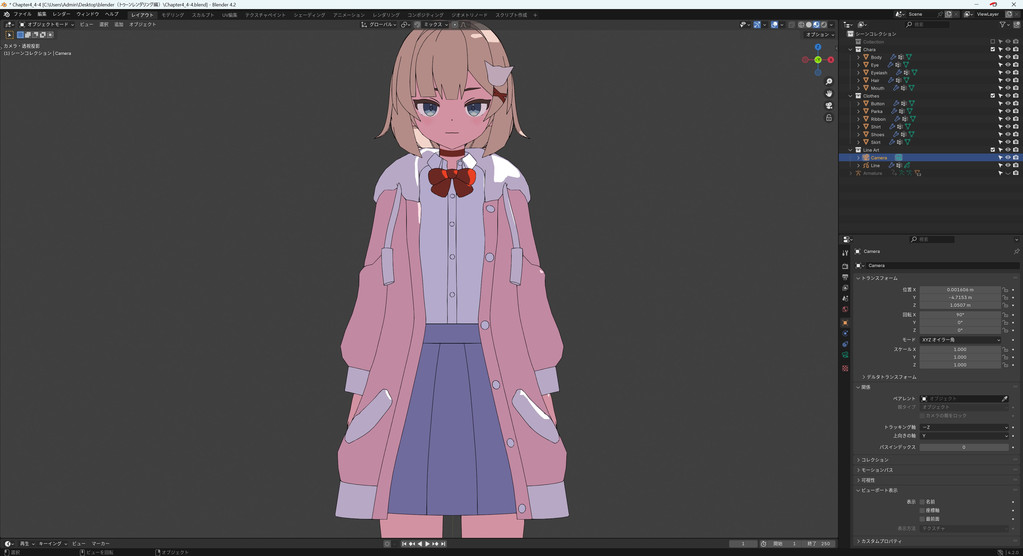Open the ファイル menu

(x=22, y=15)
